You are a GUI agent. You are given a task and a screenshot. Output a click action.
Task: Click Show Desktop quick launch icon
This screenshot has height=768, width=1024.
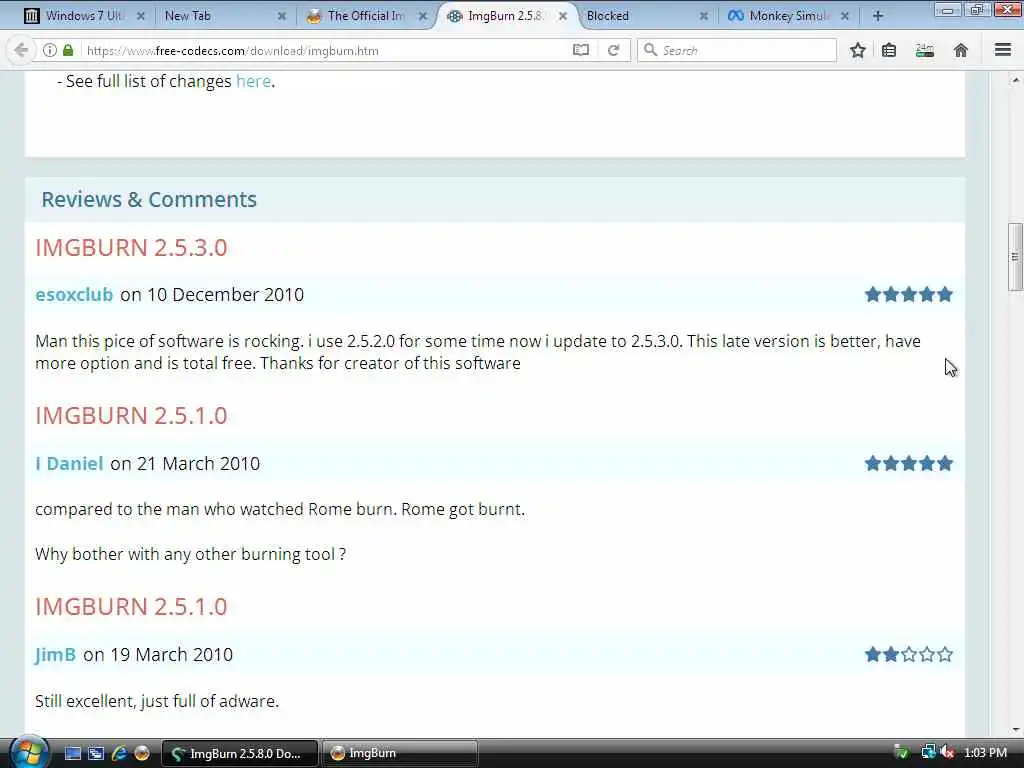[72, 754]
